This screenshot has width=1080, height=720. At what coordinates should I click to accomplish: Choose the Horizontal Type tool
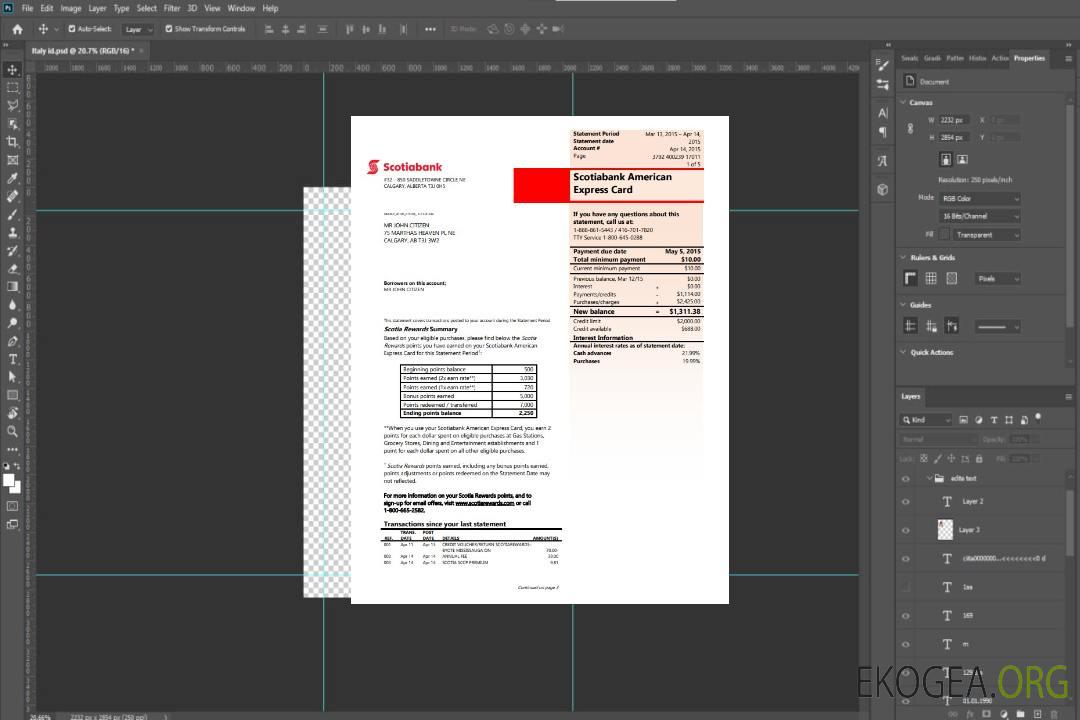coord(12,359)
